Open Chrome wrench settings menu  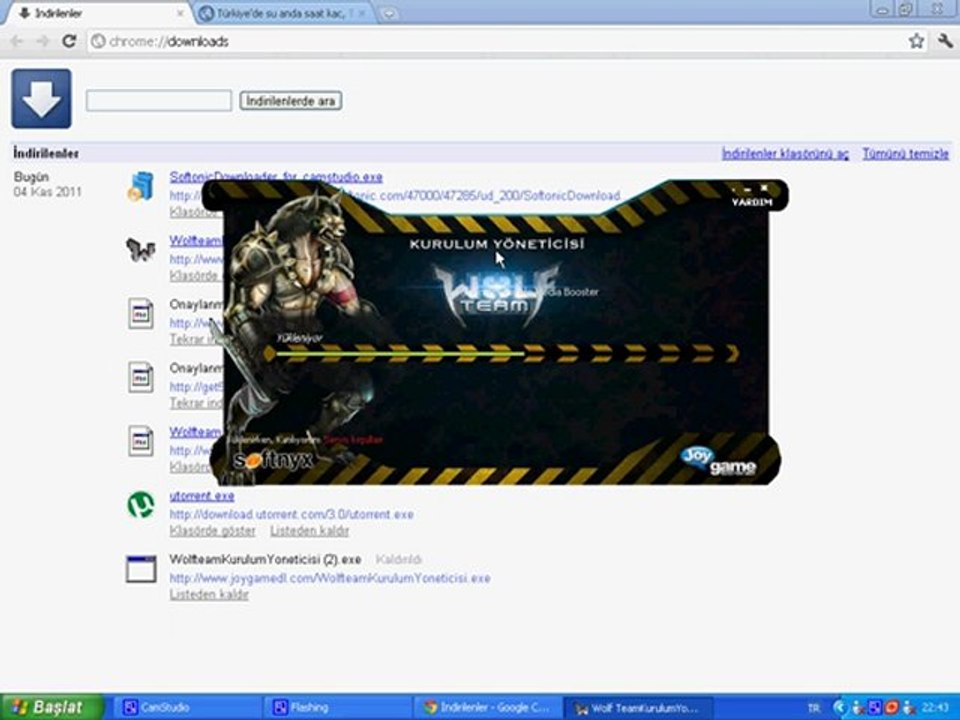(945, 41)
